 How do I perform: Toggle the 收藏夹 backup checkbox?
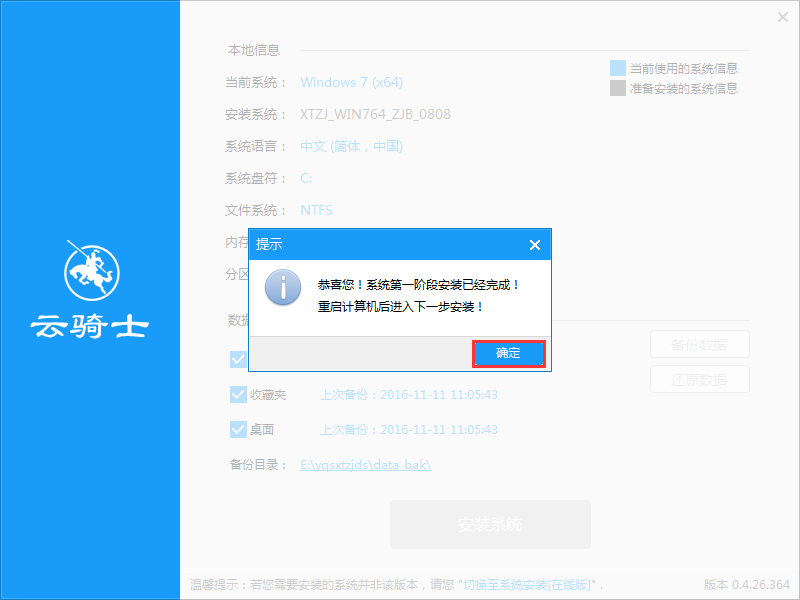coord(238,394)
